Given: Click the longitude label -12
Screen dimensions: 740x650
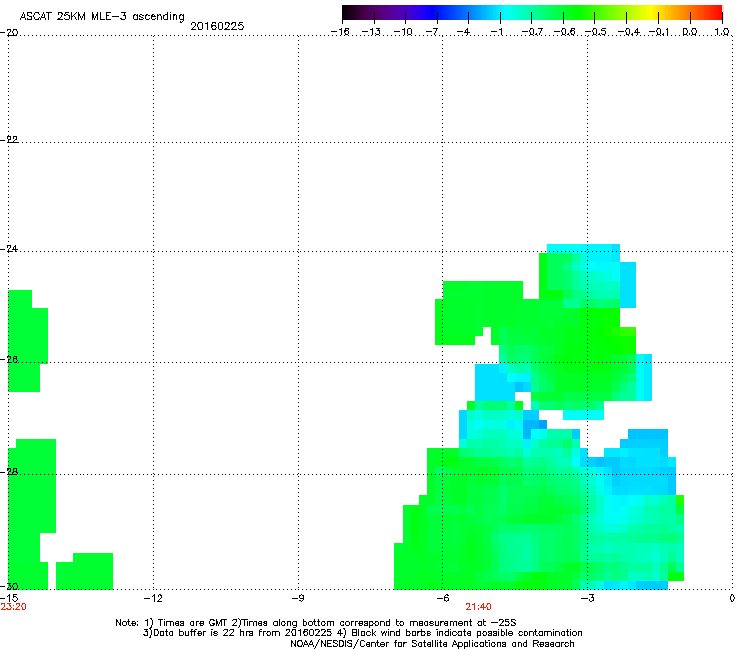Looking at the screenshot, I should click(152, 598).
